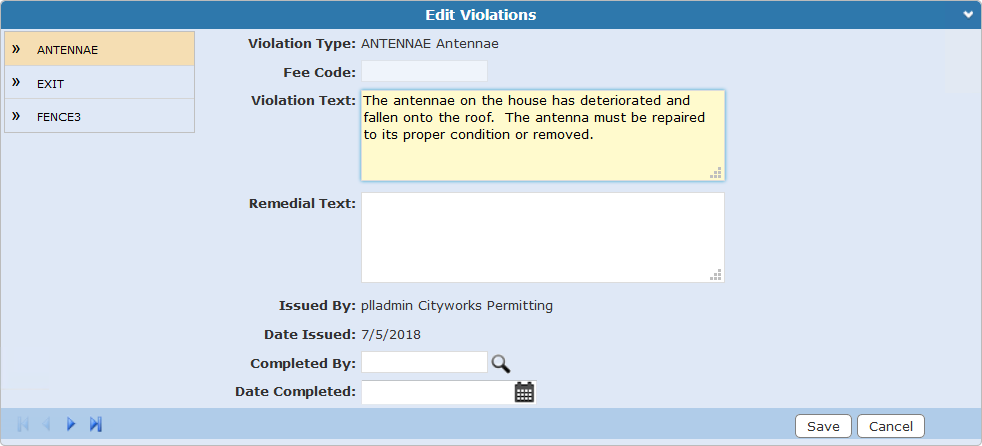Select the ANTENNAE violation item
The image size is (982, 446).
(x=68, y=49)
